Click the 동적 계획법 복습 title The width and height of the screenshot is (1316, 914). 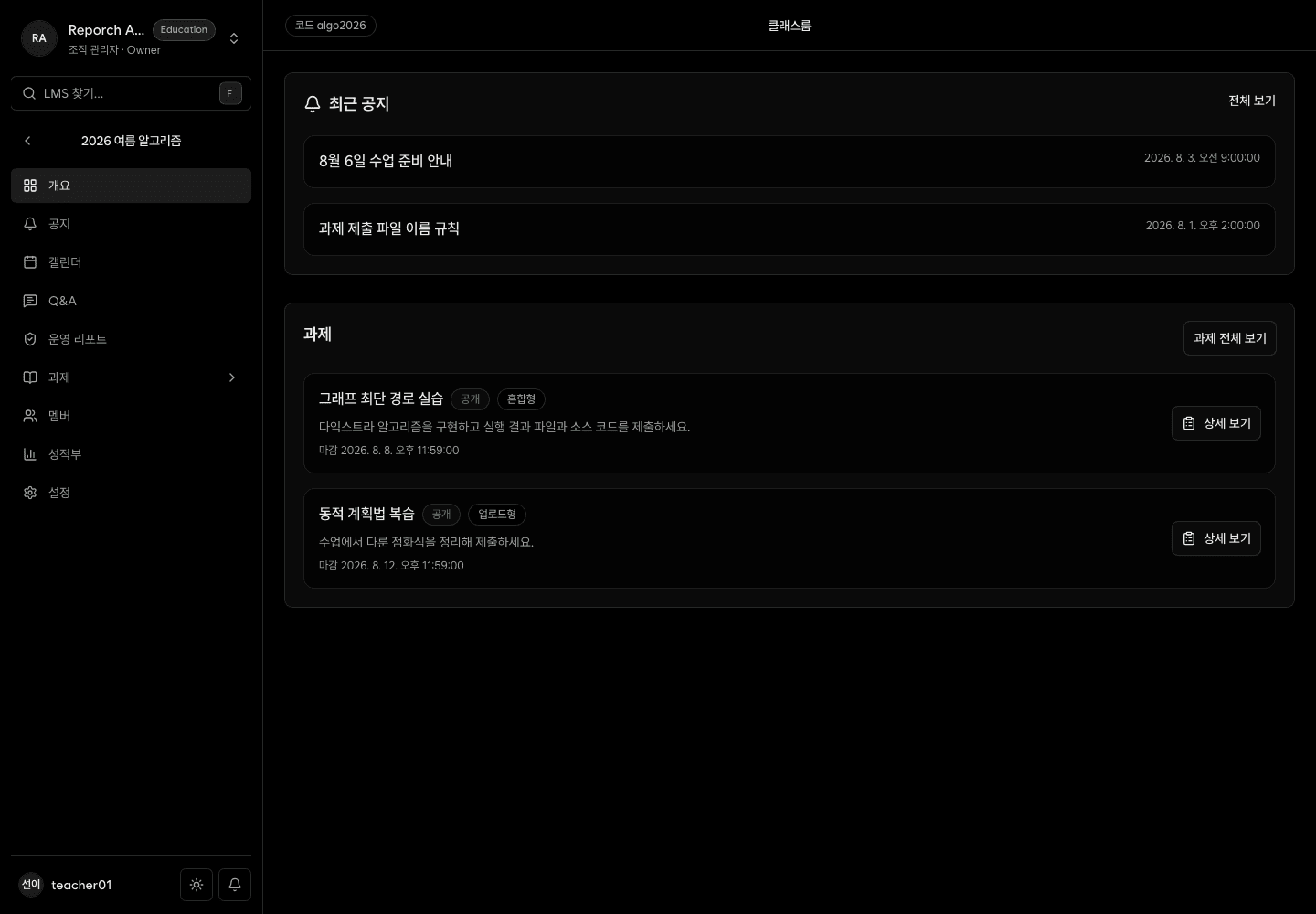pyautogui.click(x=366, y=514)
